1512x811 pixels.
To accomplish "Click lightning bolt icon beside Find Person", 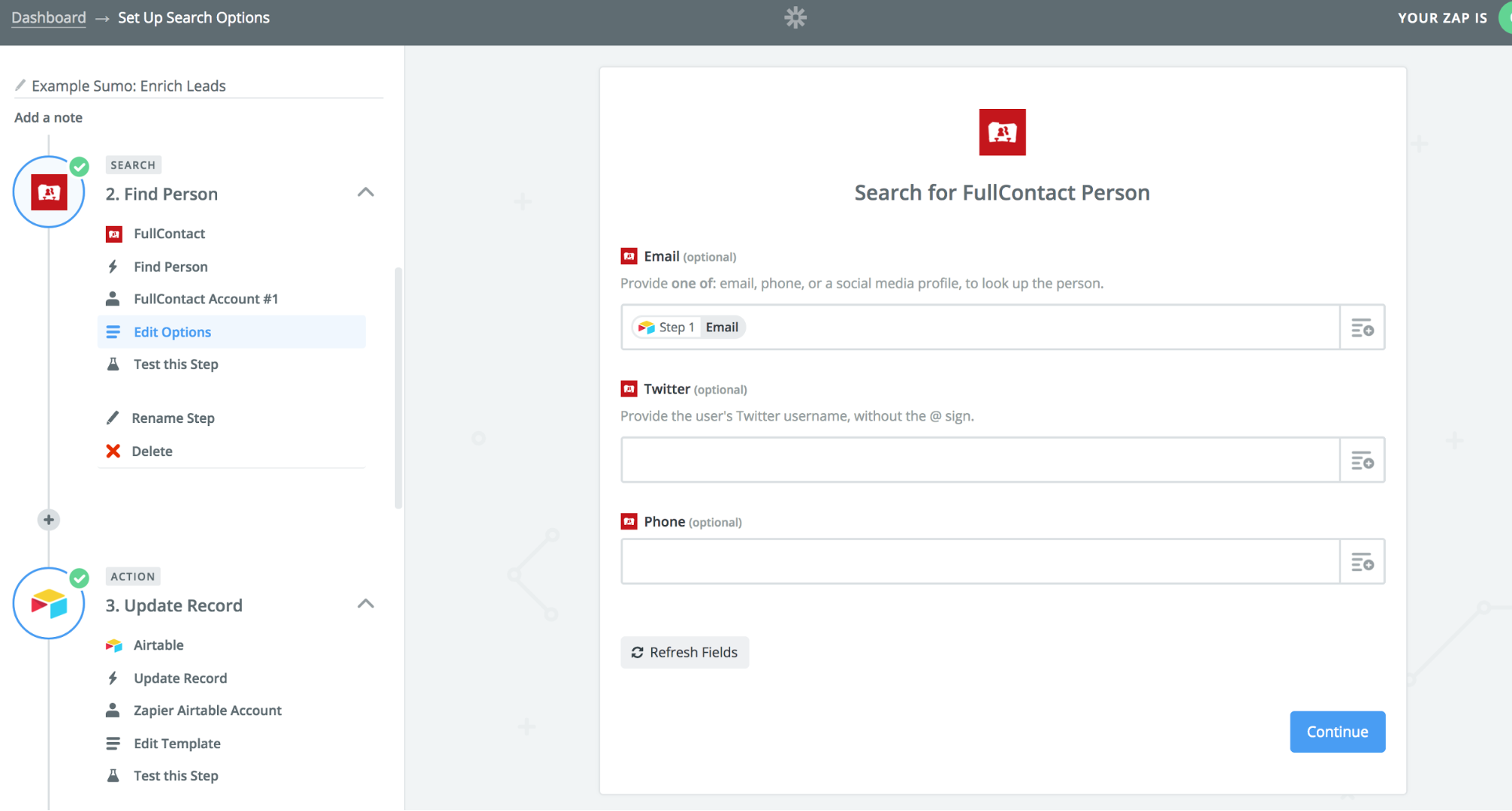I will coord(113,266).
